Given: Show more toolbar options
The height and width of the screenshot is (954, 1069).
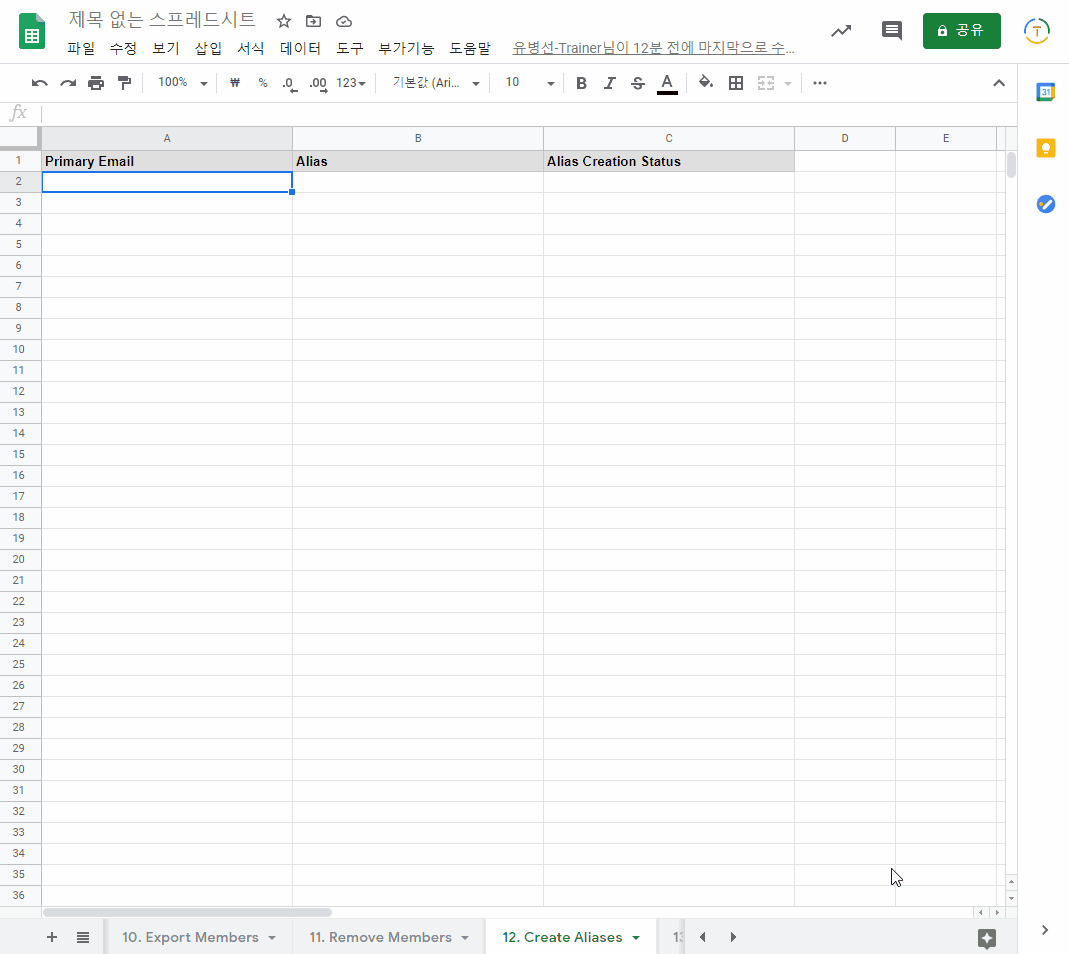Looking at the screenshot, I should (x=819, y=83).
